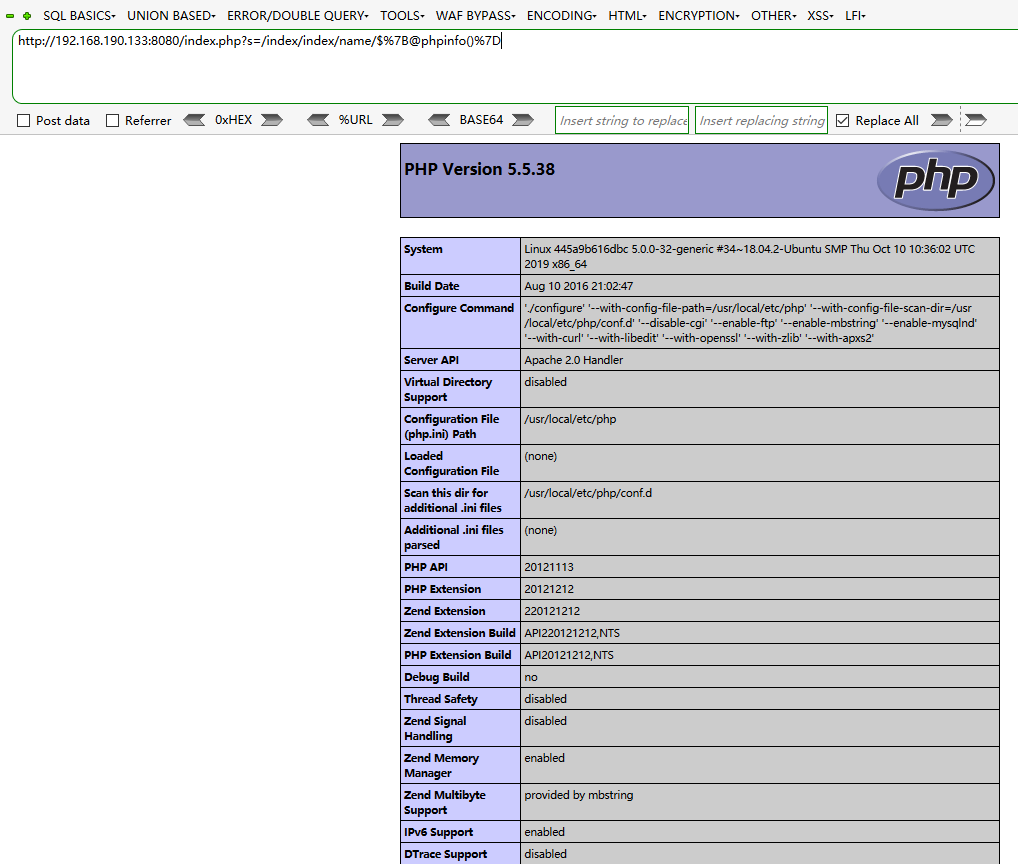Open the ENCODING dropdown menu

[x=562, y=16]
